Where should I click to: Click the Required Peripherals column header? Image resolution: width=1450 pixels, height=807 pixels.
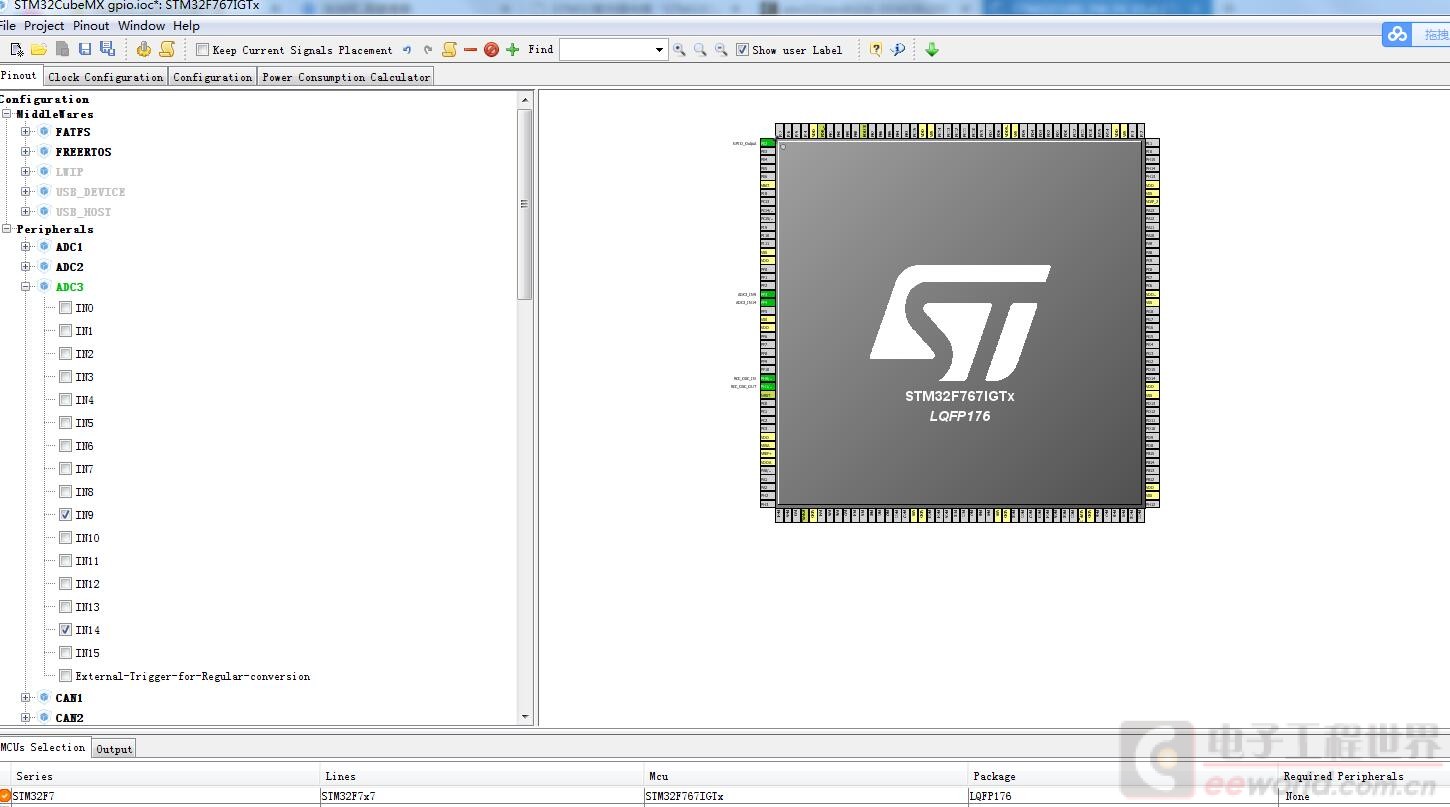[1364, 776]
